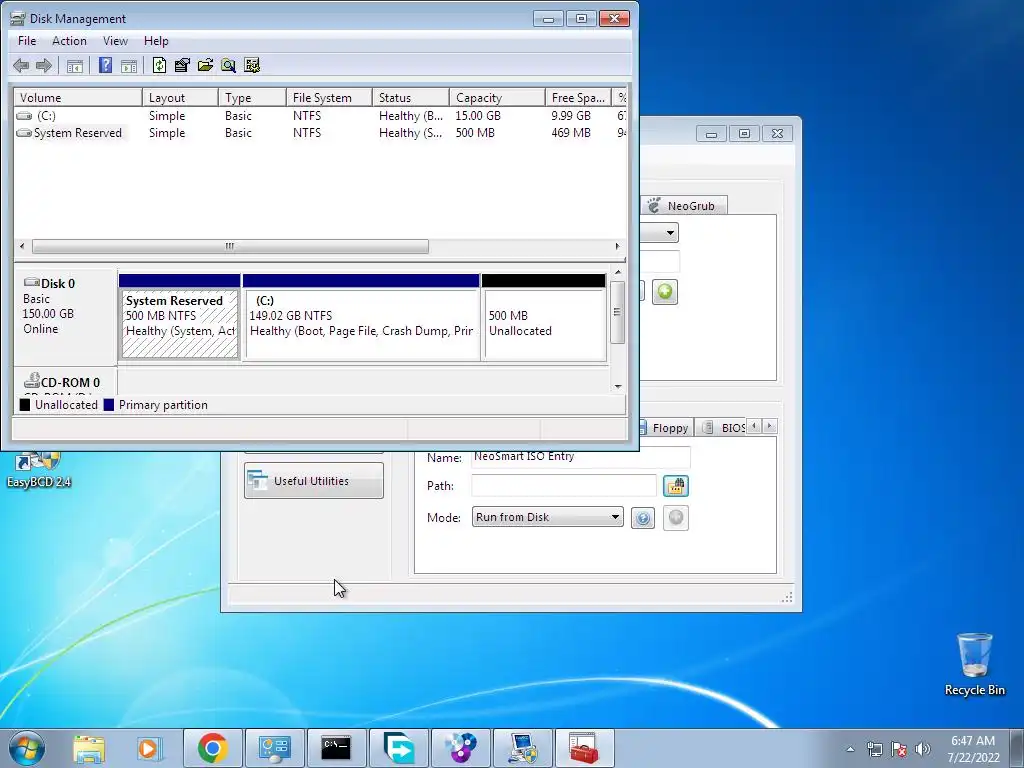Click the Back arrow in Disk Management toolbar
The image size is (1024, 768).
(x=21, y=65)
